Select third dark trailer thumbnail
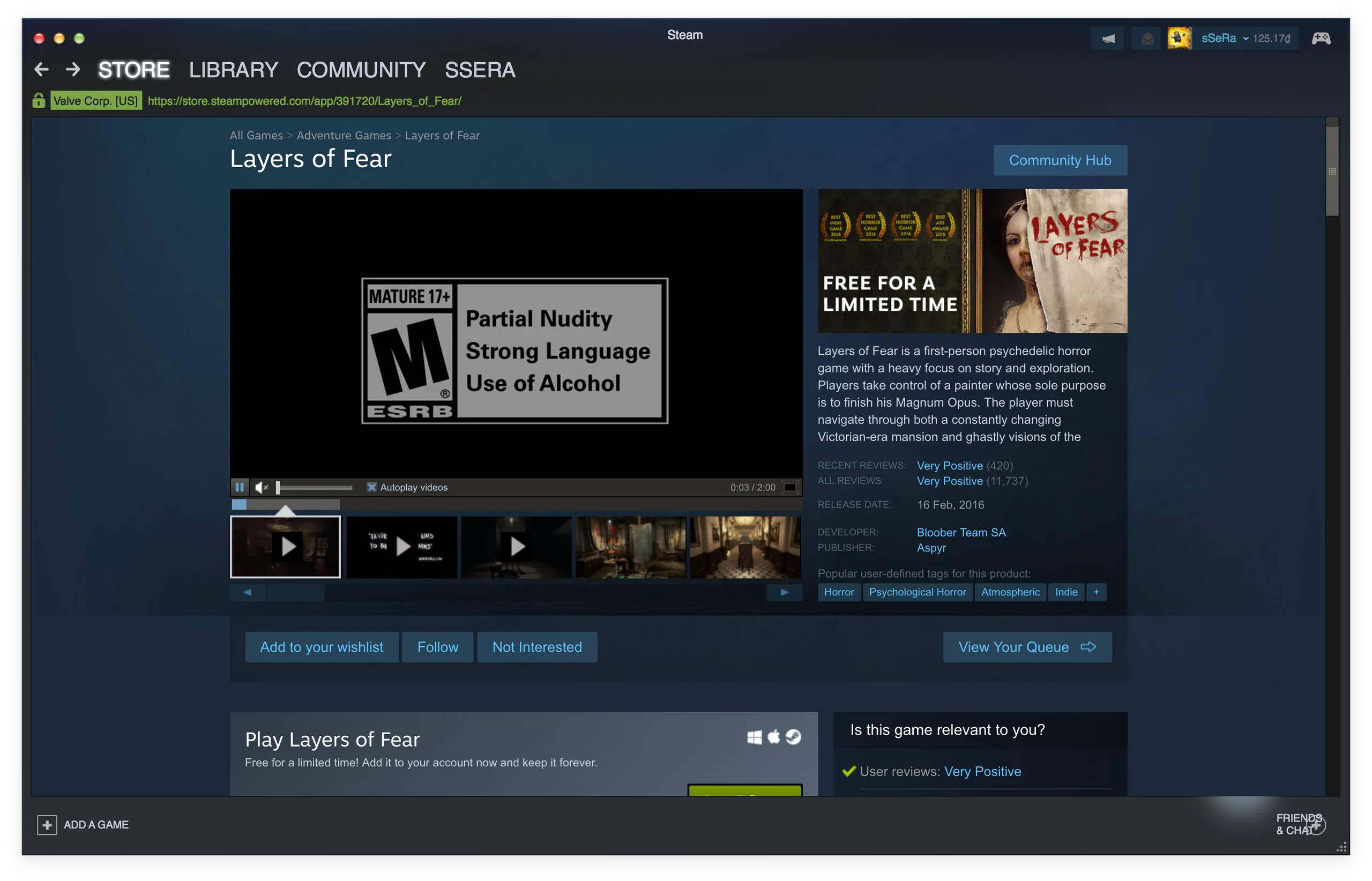This screenshot has height=881, width=1372. 516,547
